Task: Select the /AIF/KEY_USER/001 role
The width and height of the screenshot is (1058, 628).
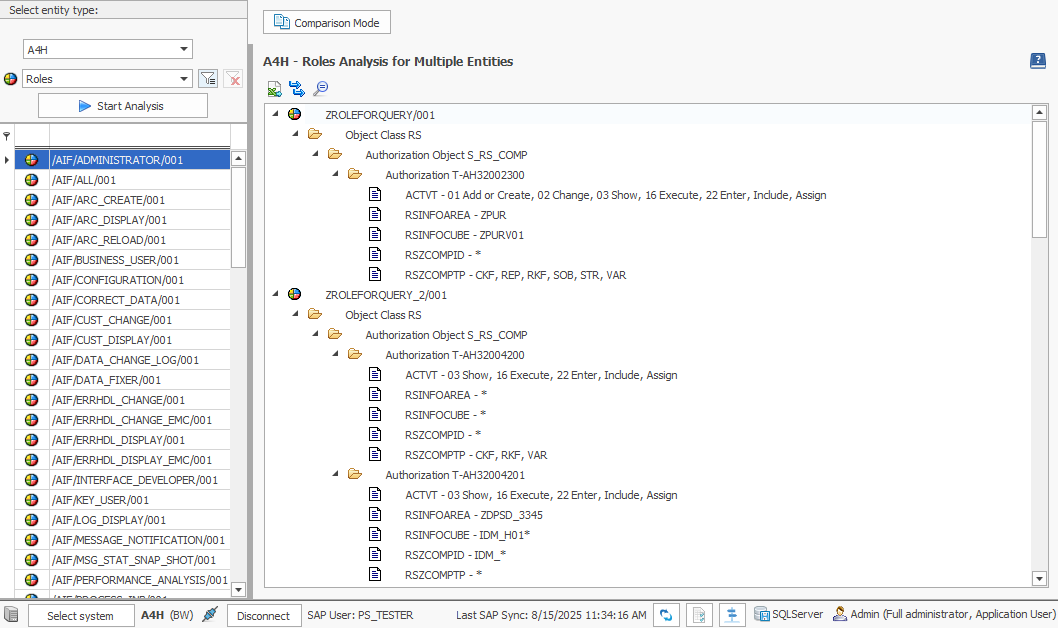Action: point(100,500)
